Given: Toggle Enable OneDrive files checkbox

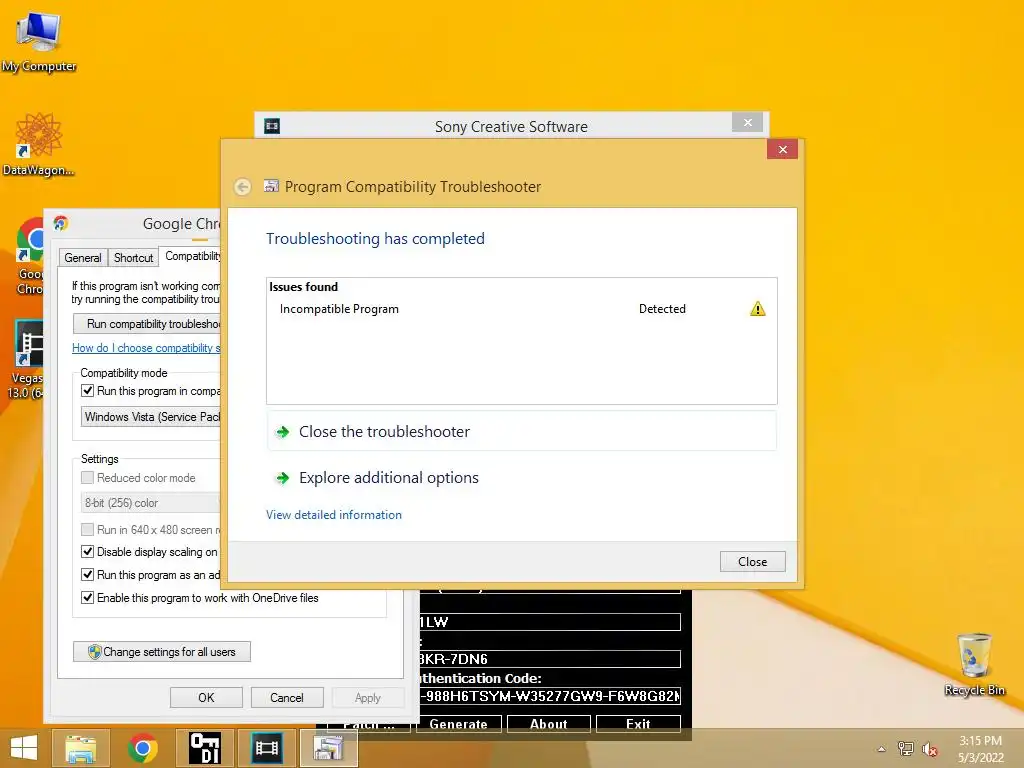Looking at the screenshot, I should tap(88, 597).
